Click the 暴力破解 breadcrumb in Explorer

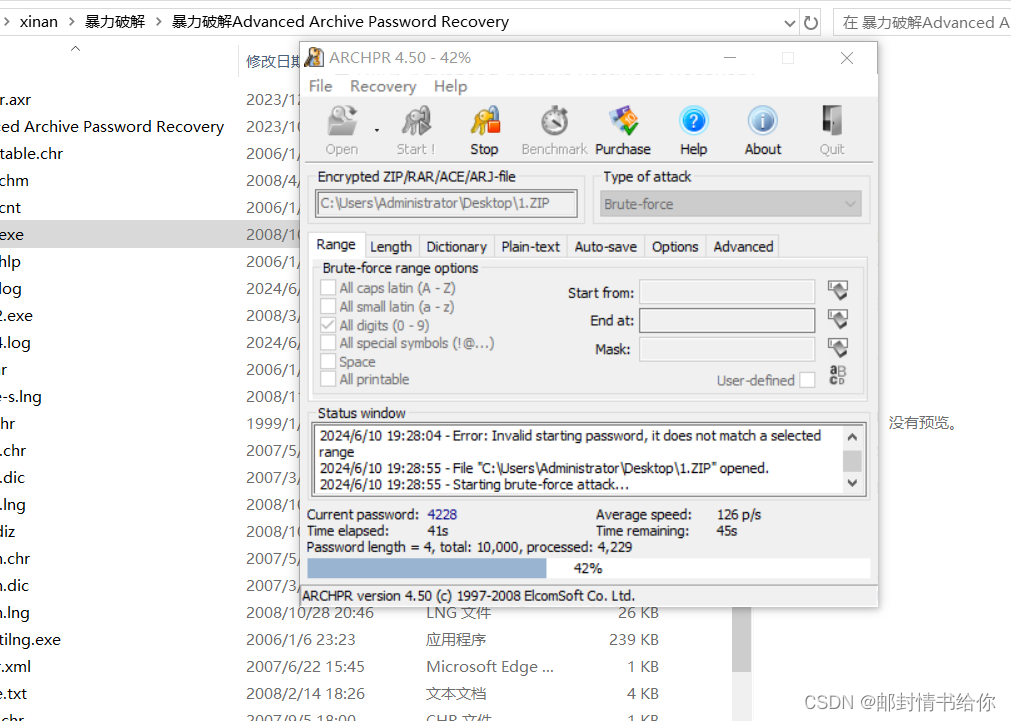(115, 22)
